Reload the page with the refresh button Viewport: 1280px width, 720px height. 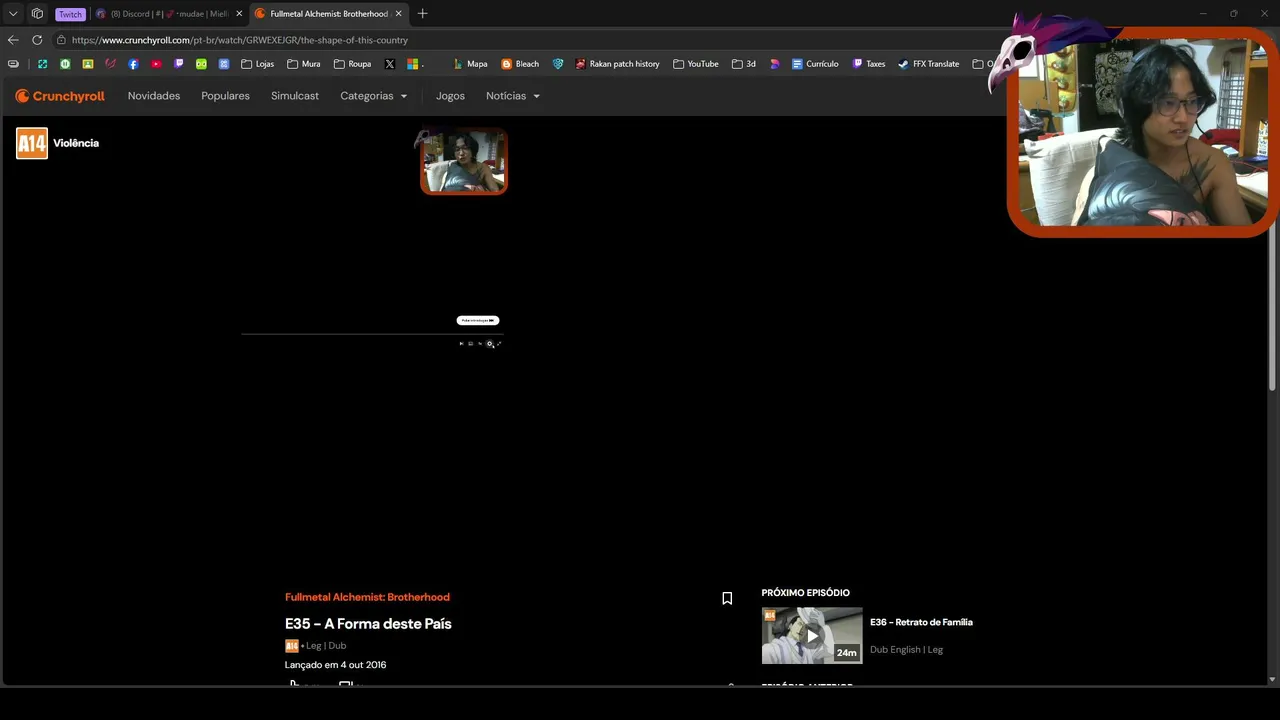pyautogui.click(x=37, y=40)
